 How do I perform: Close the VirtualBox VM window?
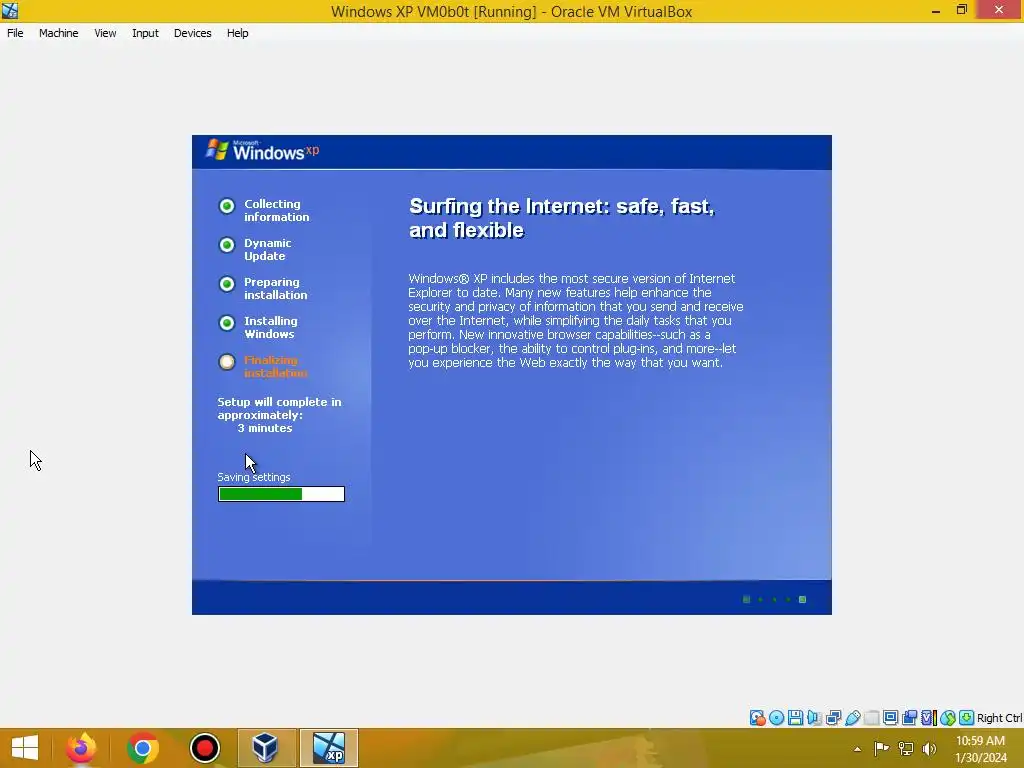point(999,10)
